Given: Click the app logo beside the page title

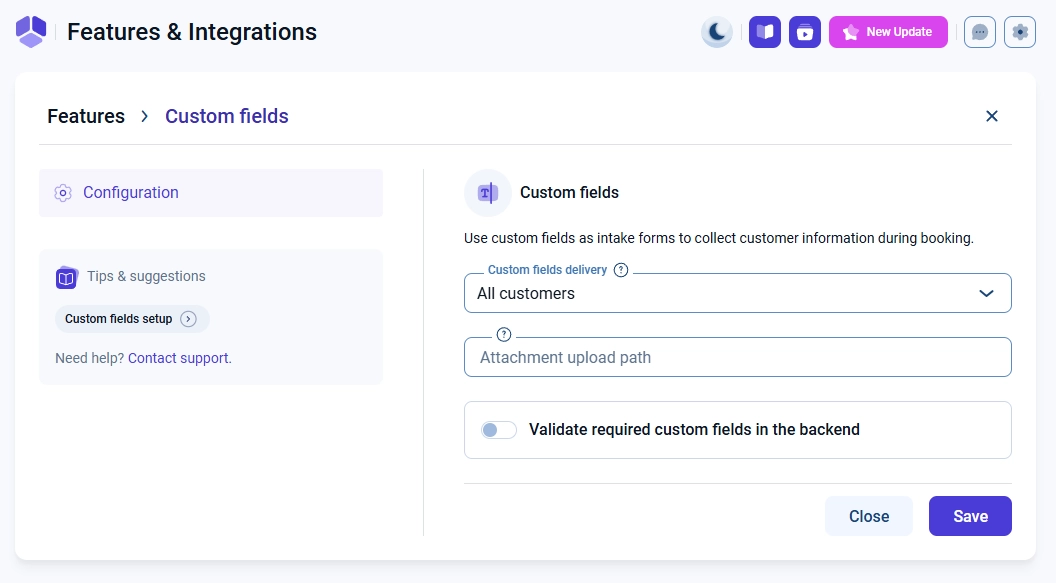Looking at the screenshot, I should pos(31,32).
